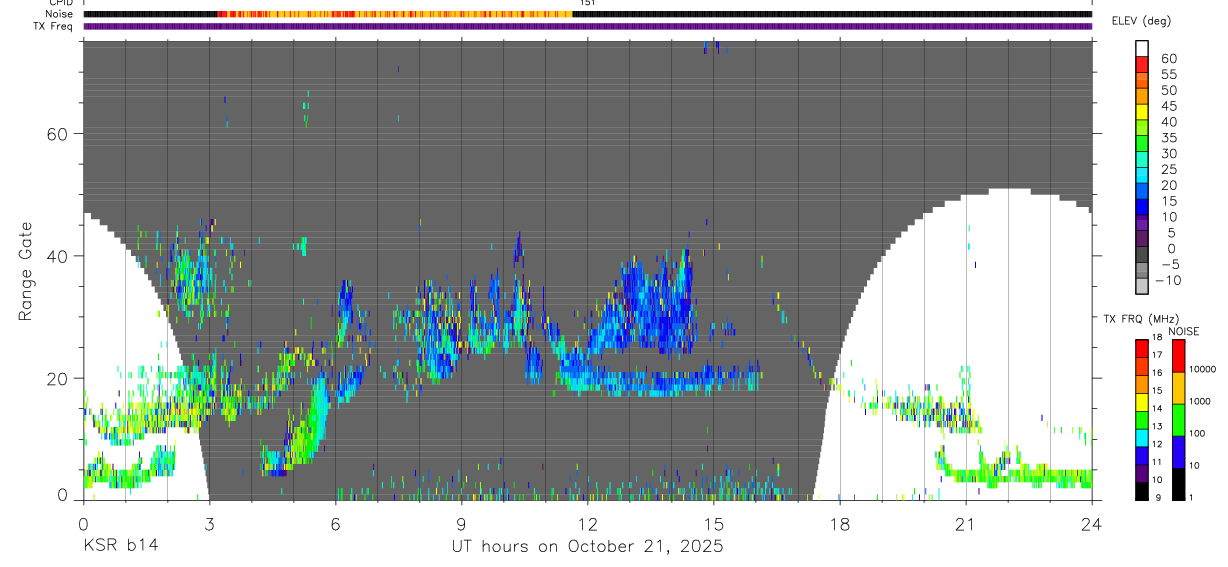The width and height of the screenshot is (1228, 567).
Task: Click the UT hours on October 21, 2025 label
Action: click(586, 546)
